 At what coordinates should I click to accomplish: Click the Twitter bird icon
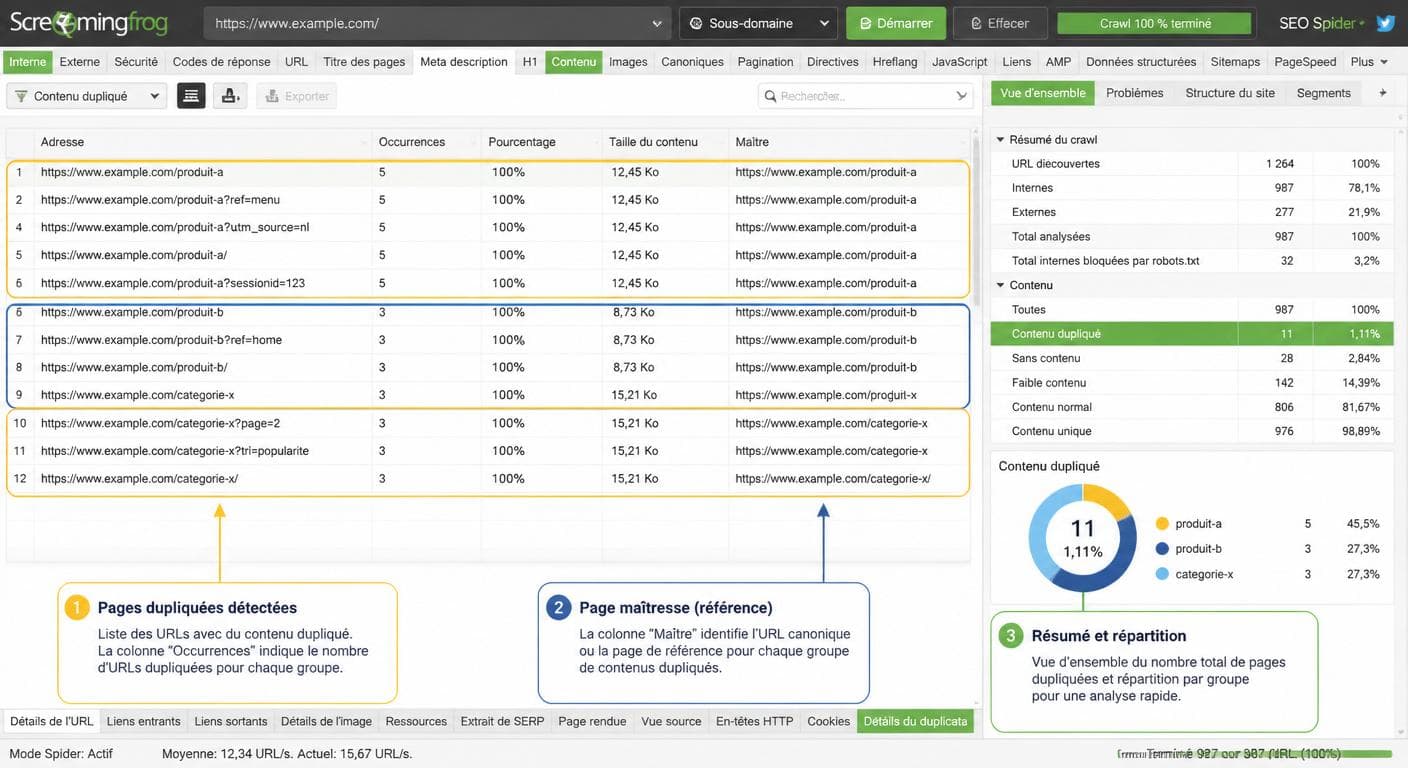[x=1385, y=23]
